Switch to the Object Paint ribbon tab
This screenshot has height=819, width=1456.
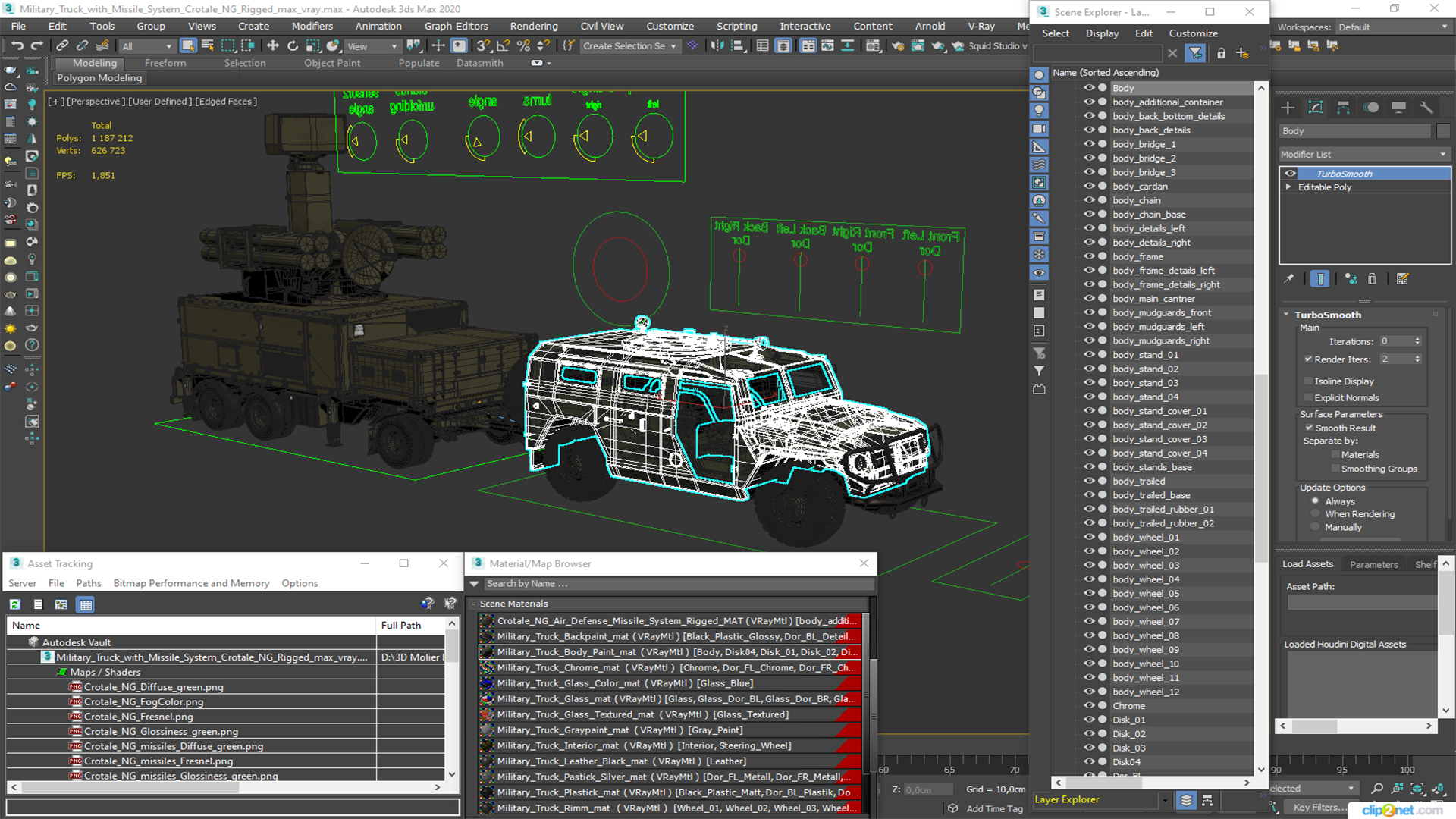coord(332,64)
